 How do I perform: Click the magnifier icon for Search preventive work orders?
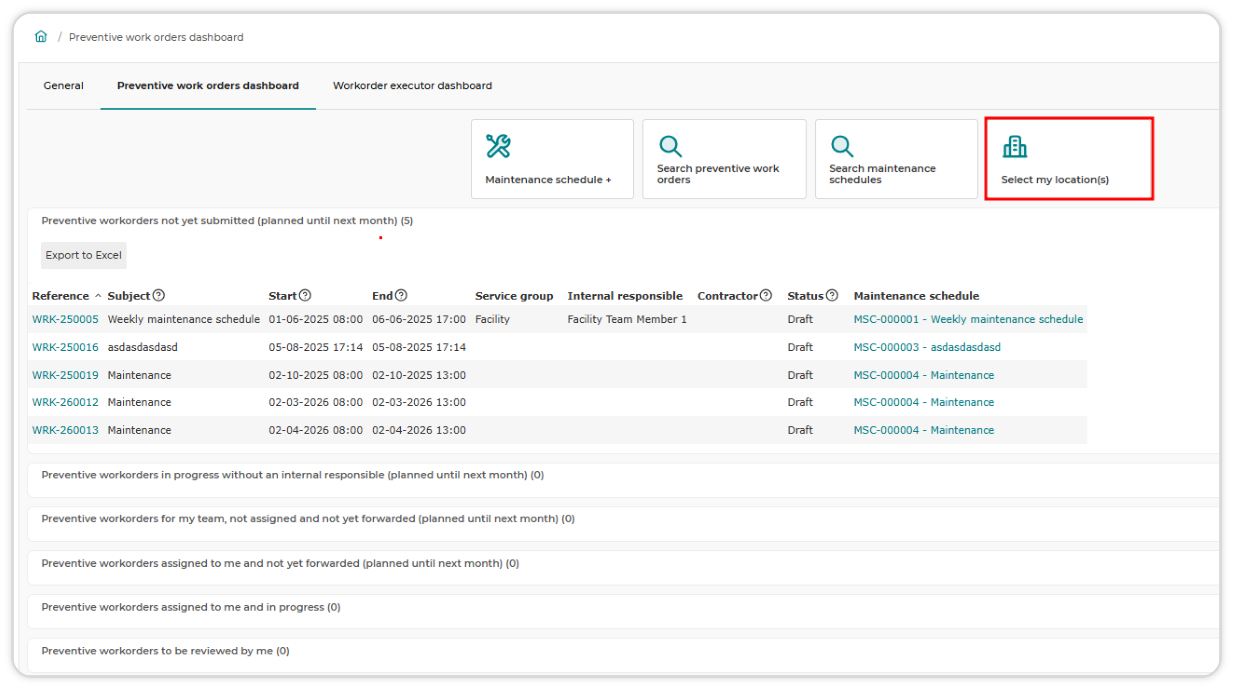[x=670, y=146]
